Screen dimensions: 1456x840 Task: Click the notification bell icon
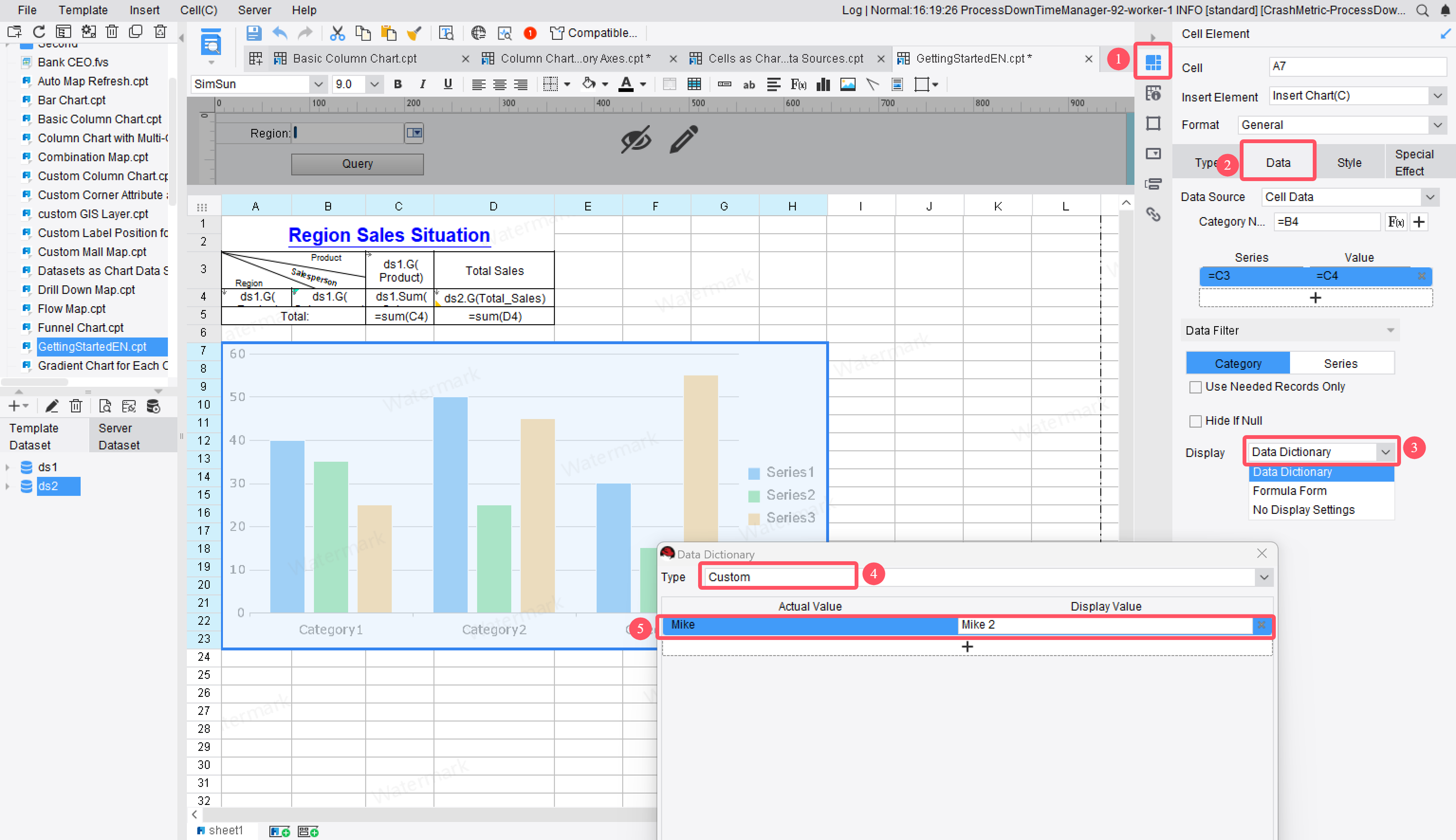click(1446, 10)
